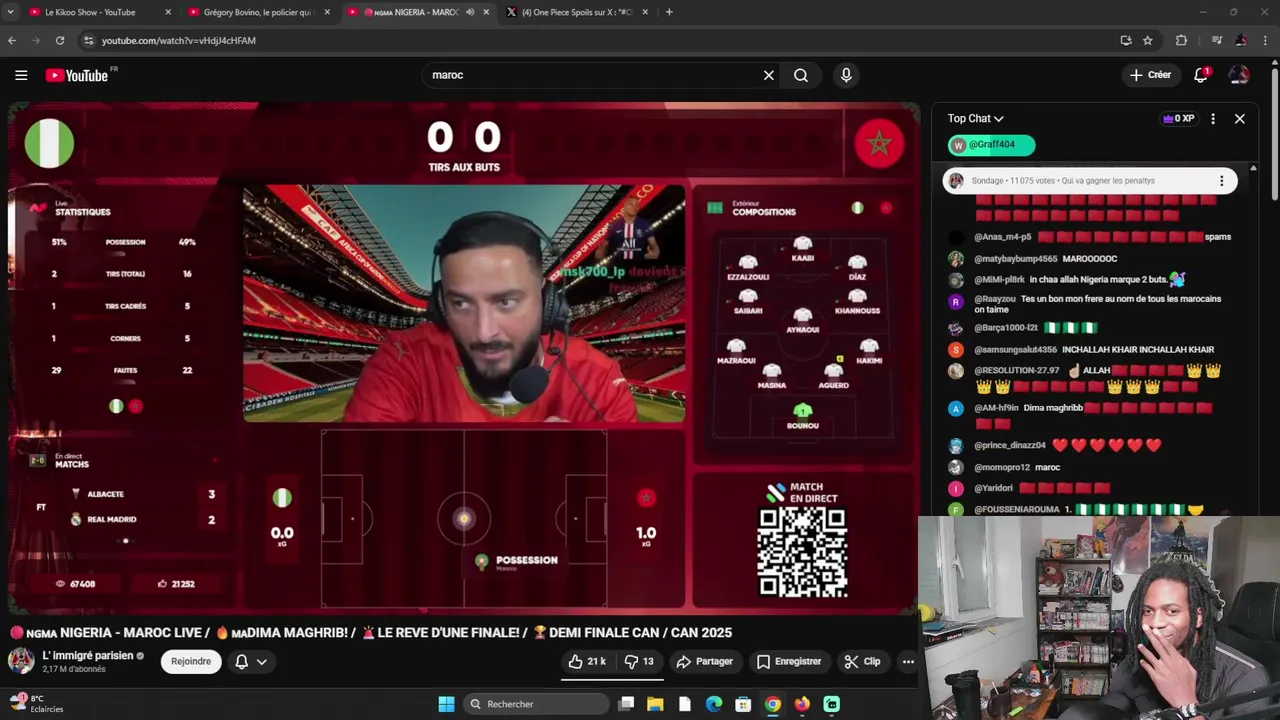
Task: Start voice search with the microphone
Action: pyautogui.click(x=846, y=75)
